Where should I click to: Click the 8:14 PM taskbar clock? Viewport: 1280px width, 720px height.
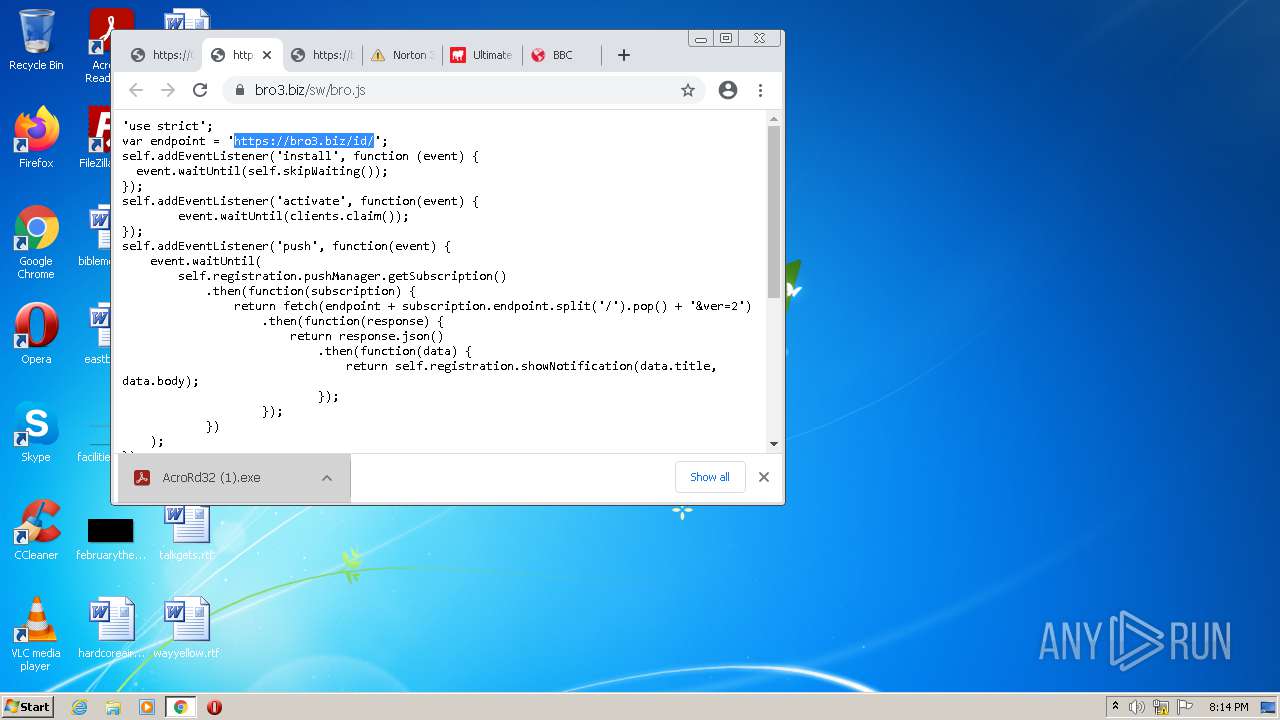click(x=1228, y=707)
